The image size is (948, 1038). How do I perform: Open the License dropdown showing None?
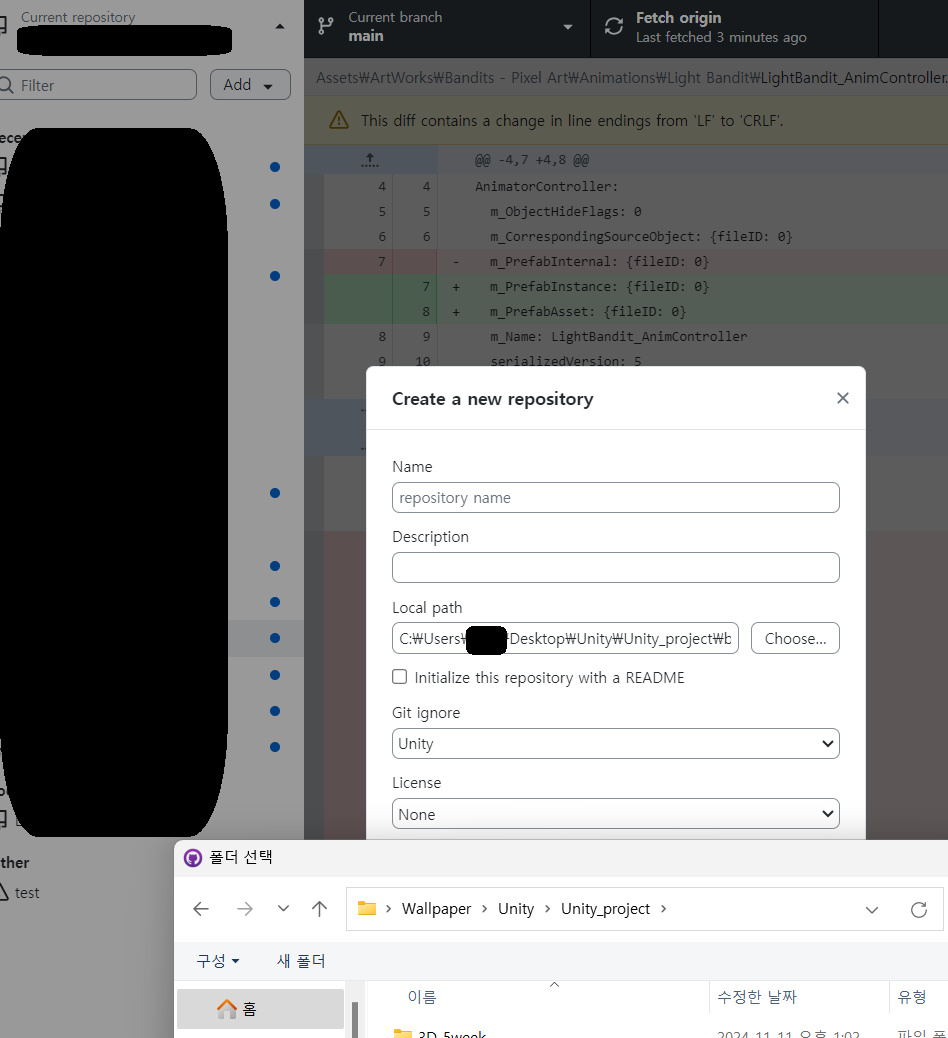(616, 814)
